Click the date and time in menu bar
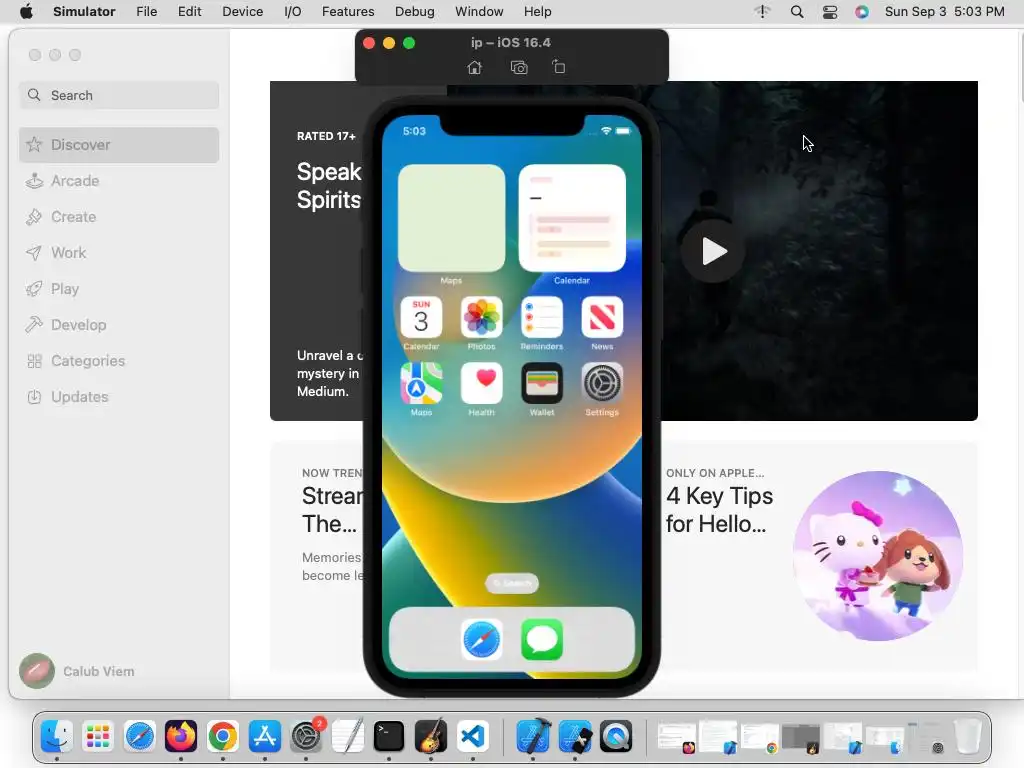 pos(944,12)
